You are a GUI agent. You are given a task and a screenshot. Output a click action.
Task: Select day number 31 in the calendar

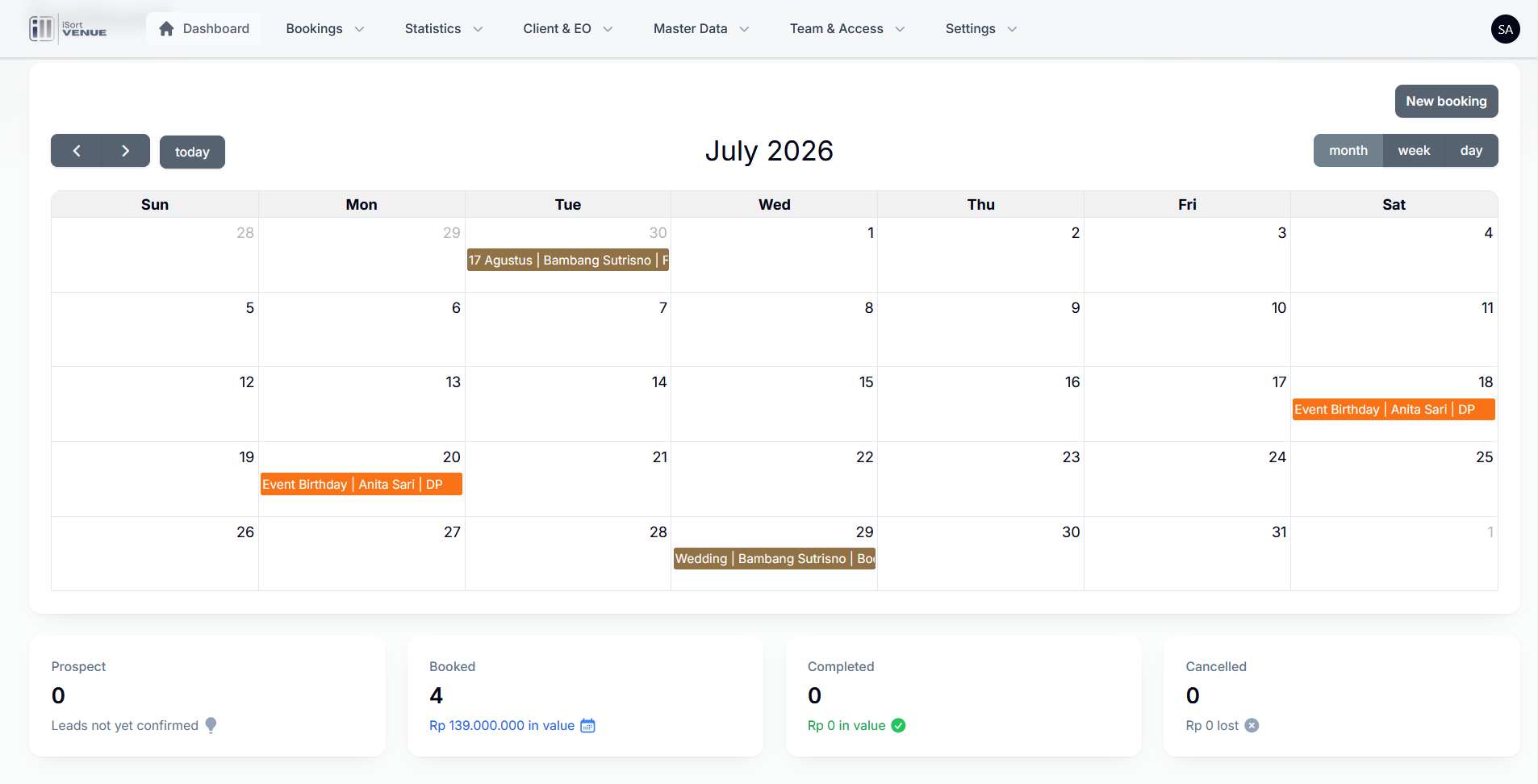click(1279, 532)
